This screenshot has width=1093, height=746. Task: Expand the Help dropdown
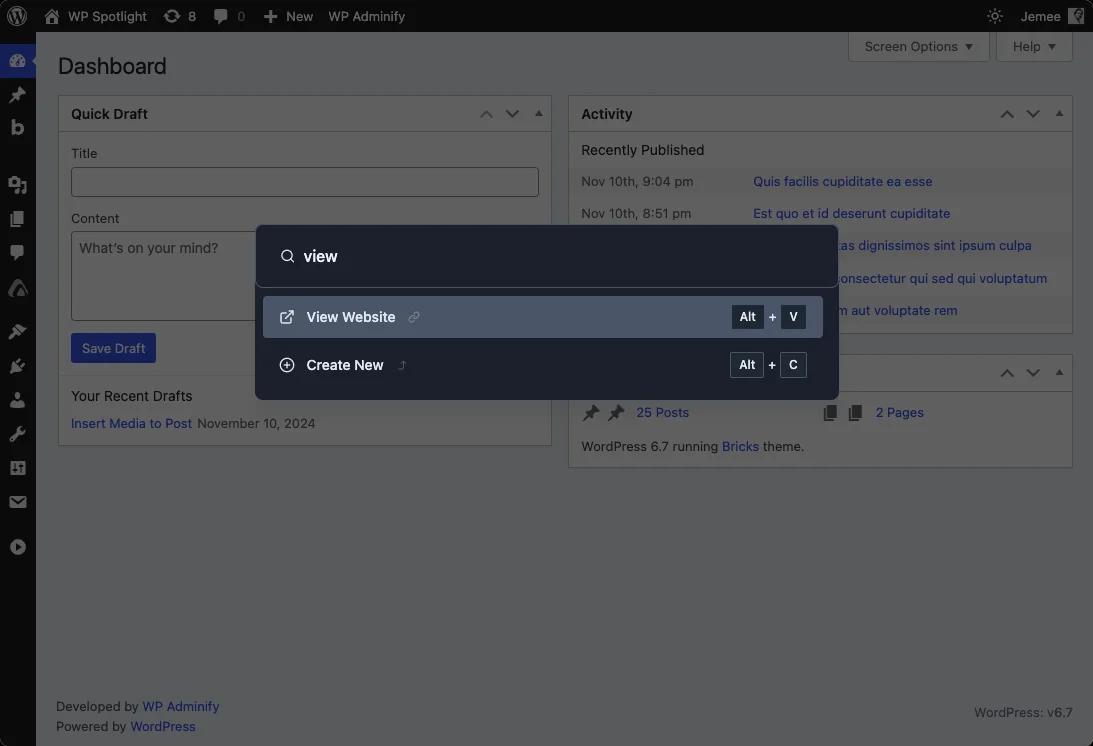point(1034,46)
